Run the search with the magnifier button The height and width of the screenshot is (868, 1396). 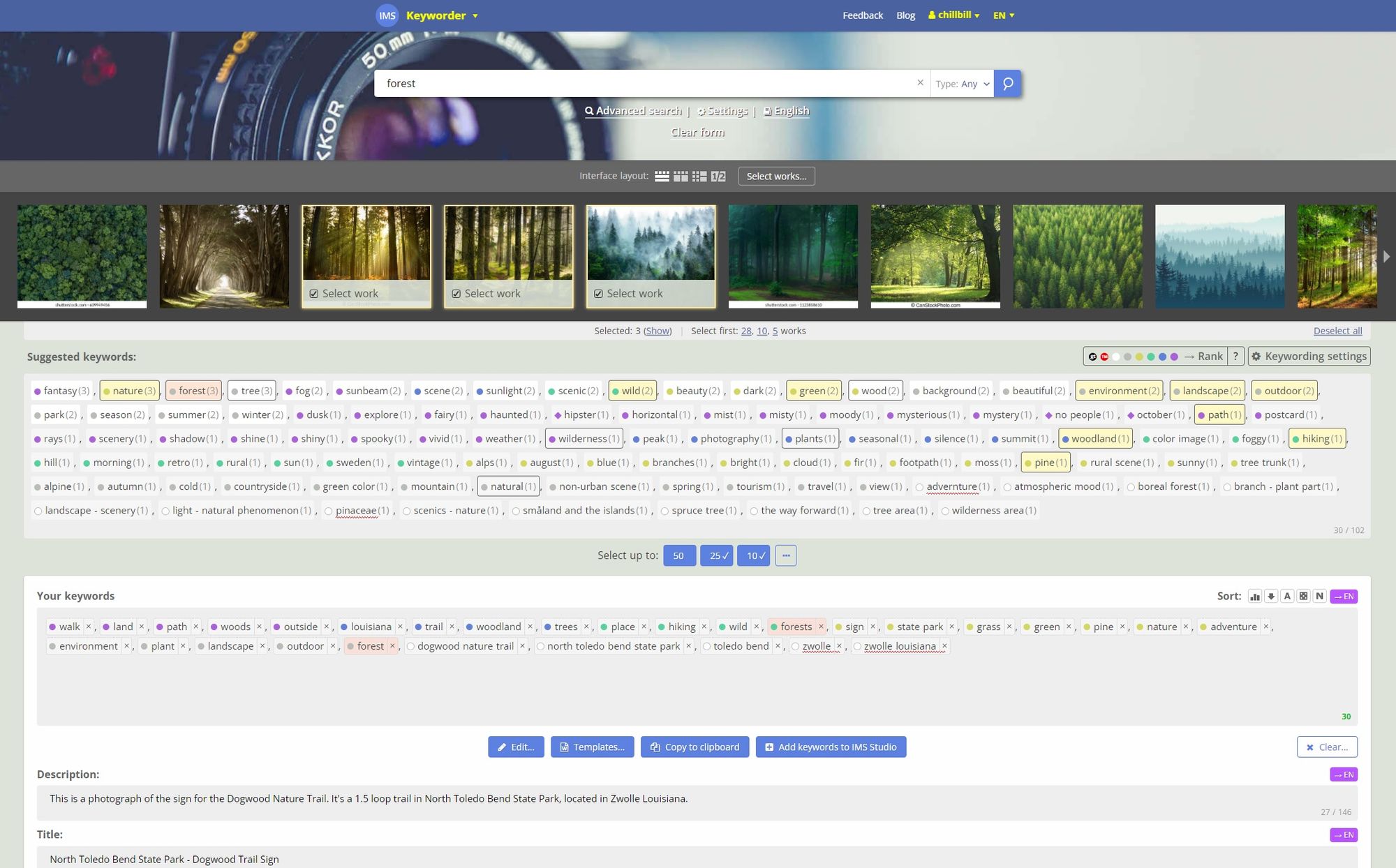(x=1008, y=84)
